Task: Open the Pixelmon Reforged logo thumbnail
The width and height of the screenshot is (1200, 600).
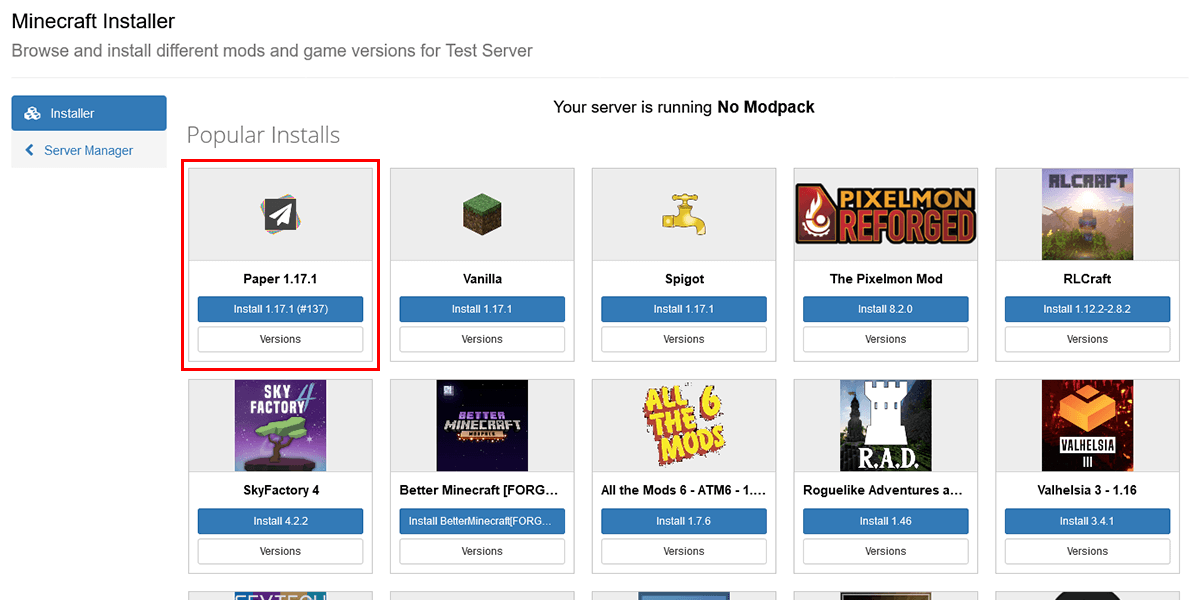Action: click(x=885, y=214)
